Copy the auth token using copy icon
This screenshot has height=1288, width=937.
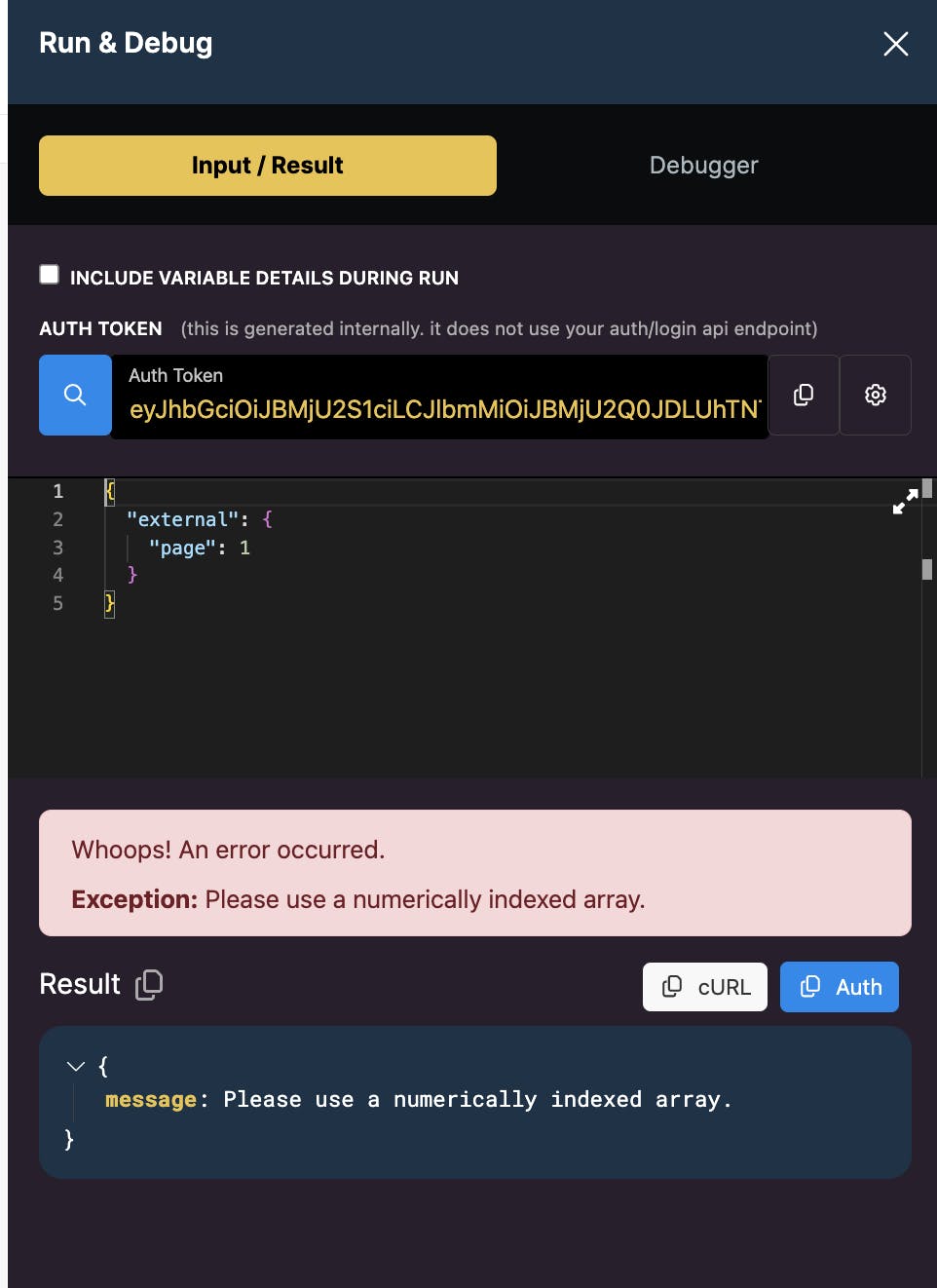pos(804,395)
